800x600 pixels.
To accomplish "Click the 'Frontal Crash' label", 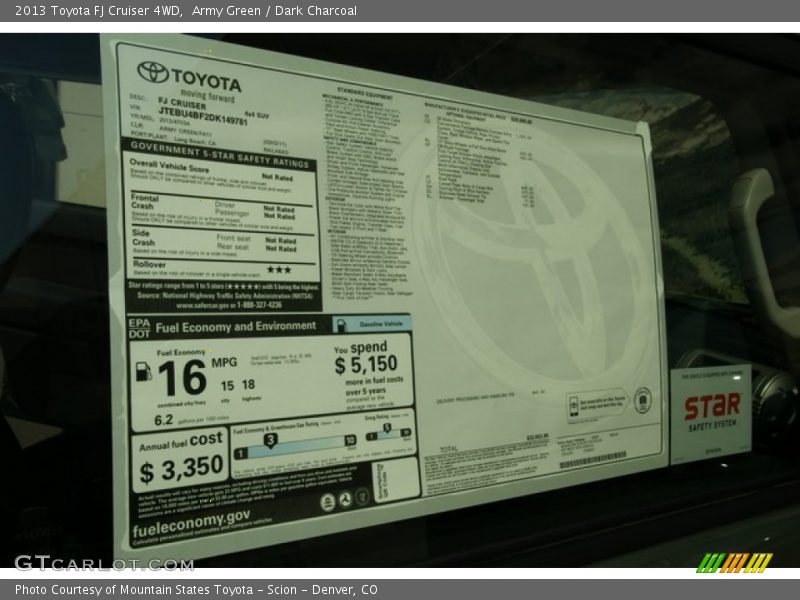I will [x=145, y=202].
